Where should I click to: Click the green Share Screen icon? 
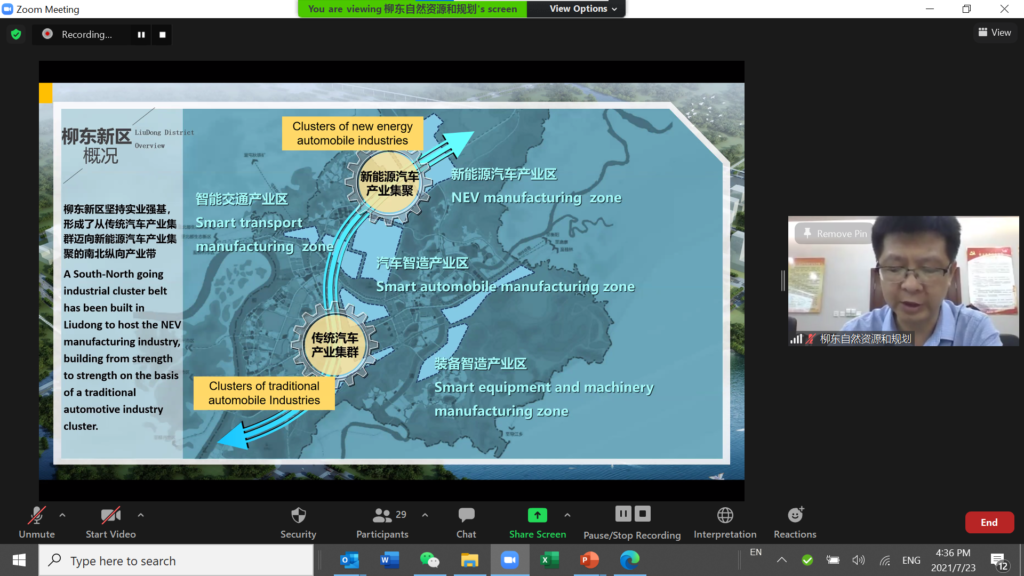(537, 516)
